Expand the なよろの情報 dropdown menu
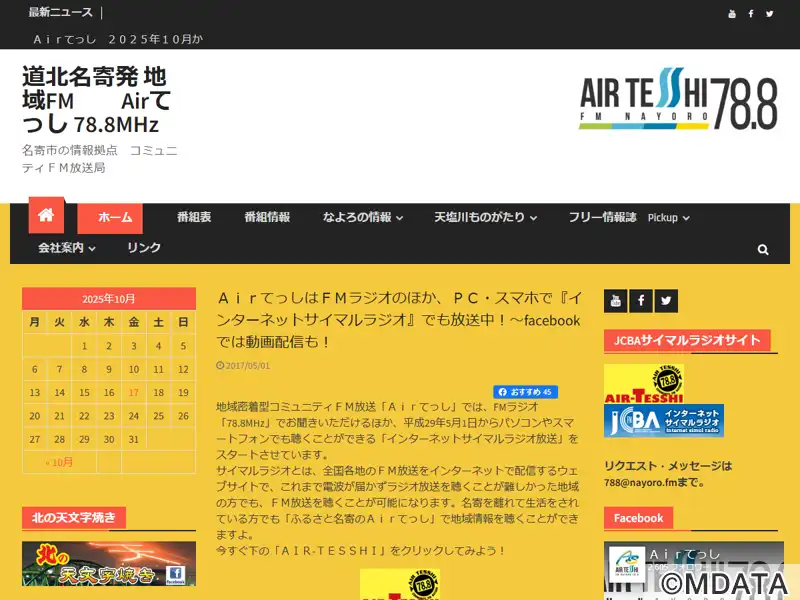The image size is (800, 600). 363,217
